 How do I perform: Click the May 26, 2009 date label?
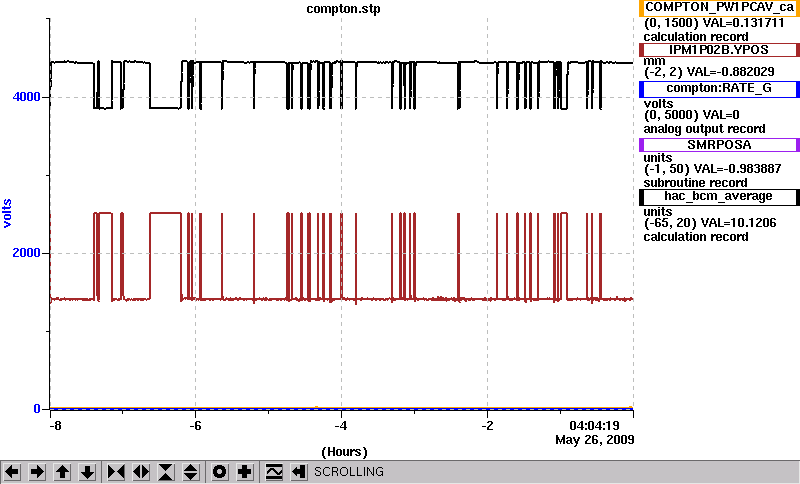[x=595, y=439]
